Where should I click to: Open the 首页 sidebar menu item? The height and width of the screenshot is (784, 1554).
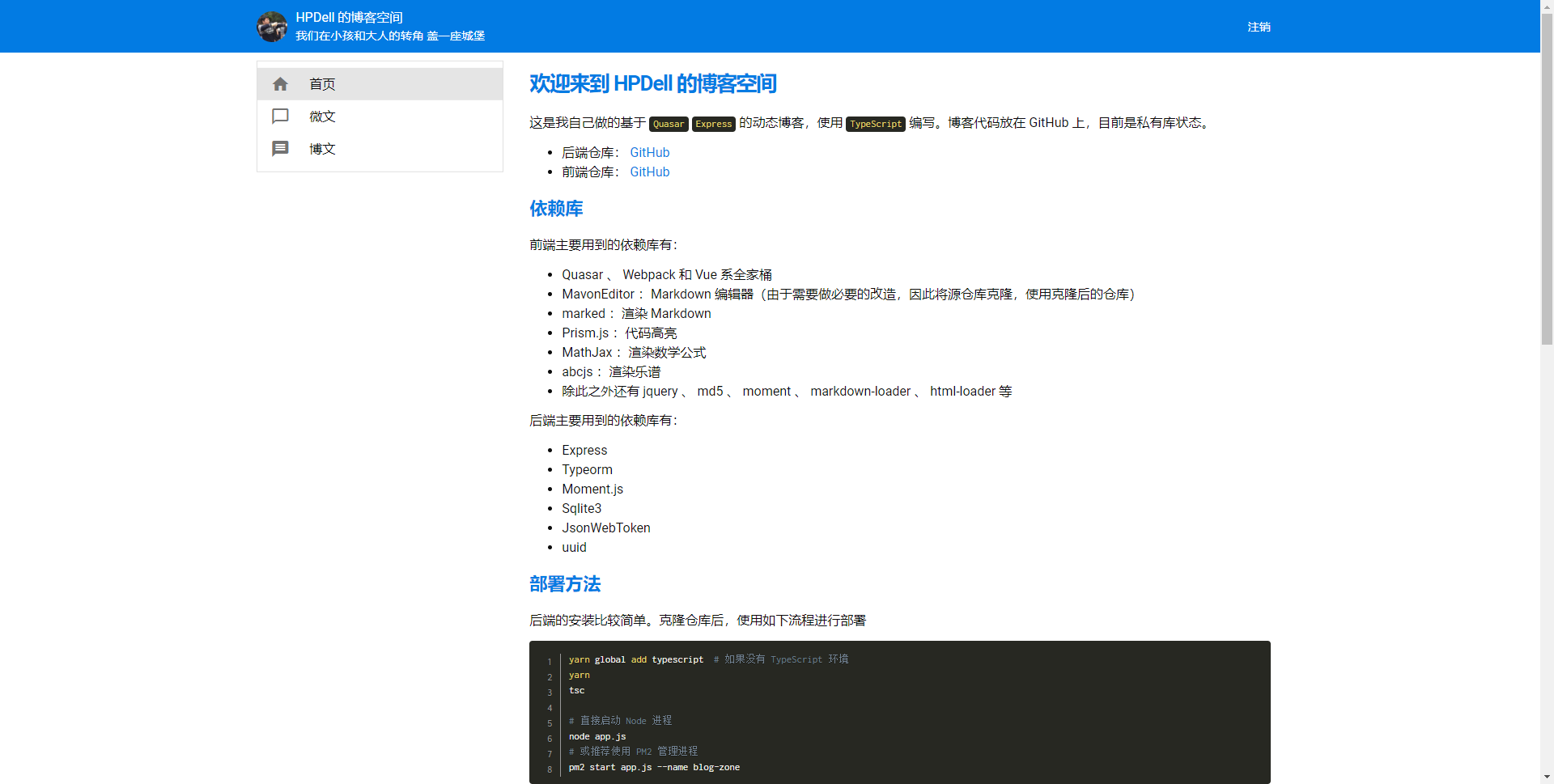click(322, 84)
